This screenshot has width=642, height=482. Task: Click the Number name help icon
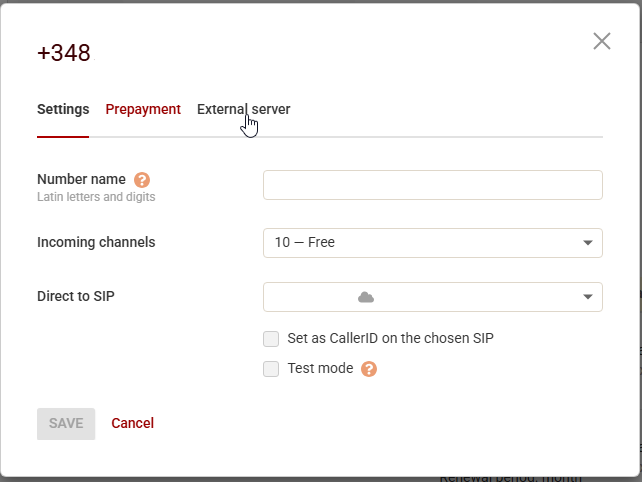coord(142,180)
